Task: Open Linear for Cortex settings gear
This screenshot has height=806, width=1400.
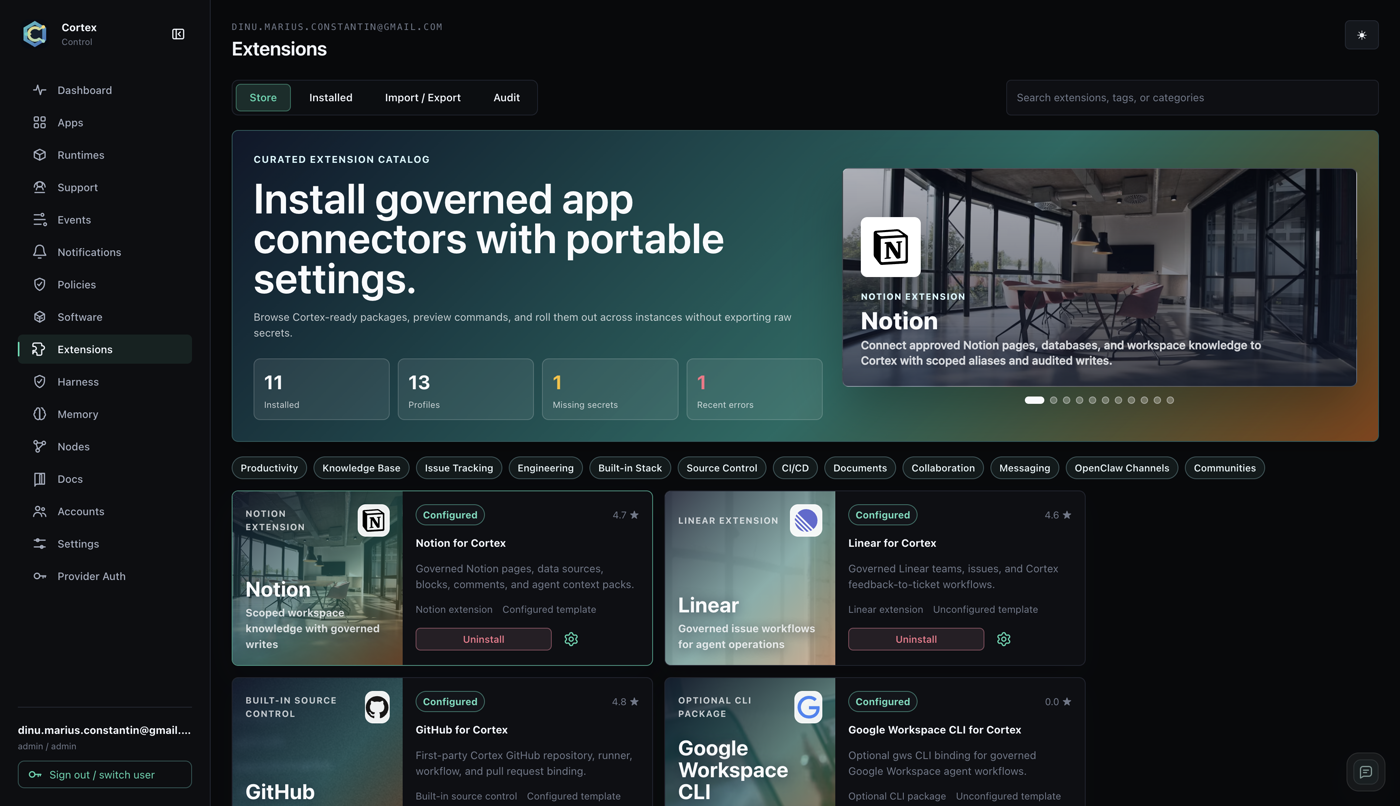Action: point(1004,639)
